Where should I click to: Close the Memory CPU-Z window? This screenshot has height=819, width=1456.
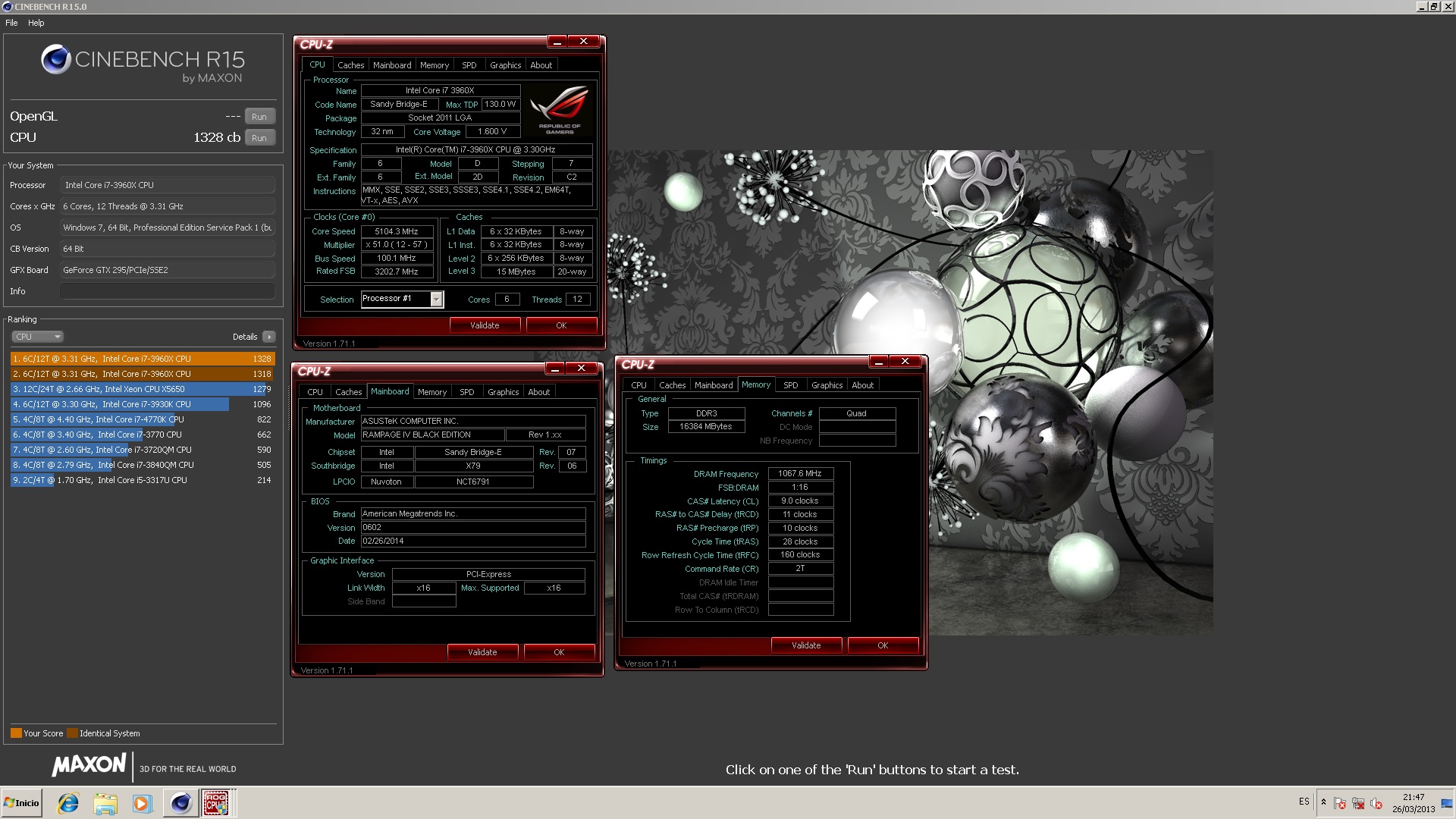pos(905,362)
